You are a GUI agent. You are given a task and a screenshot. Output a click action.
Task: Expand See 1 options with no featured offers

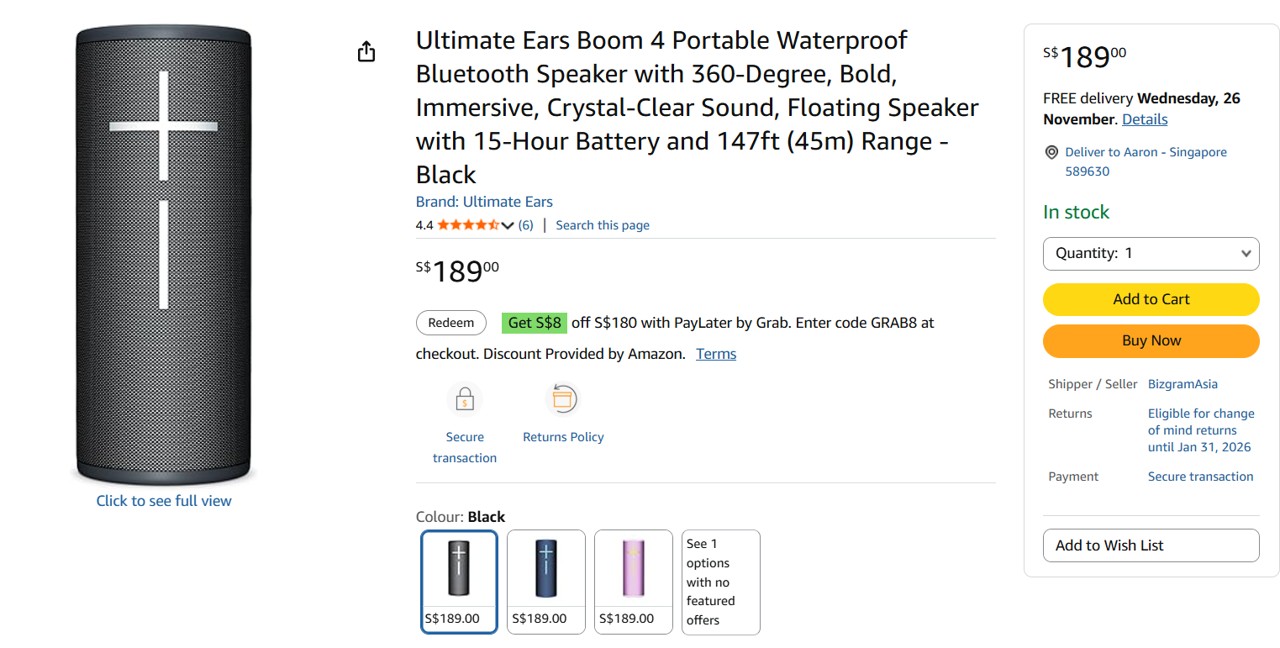(x=720, y=582)
